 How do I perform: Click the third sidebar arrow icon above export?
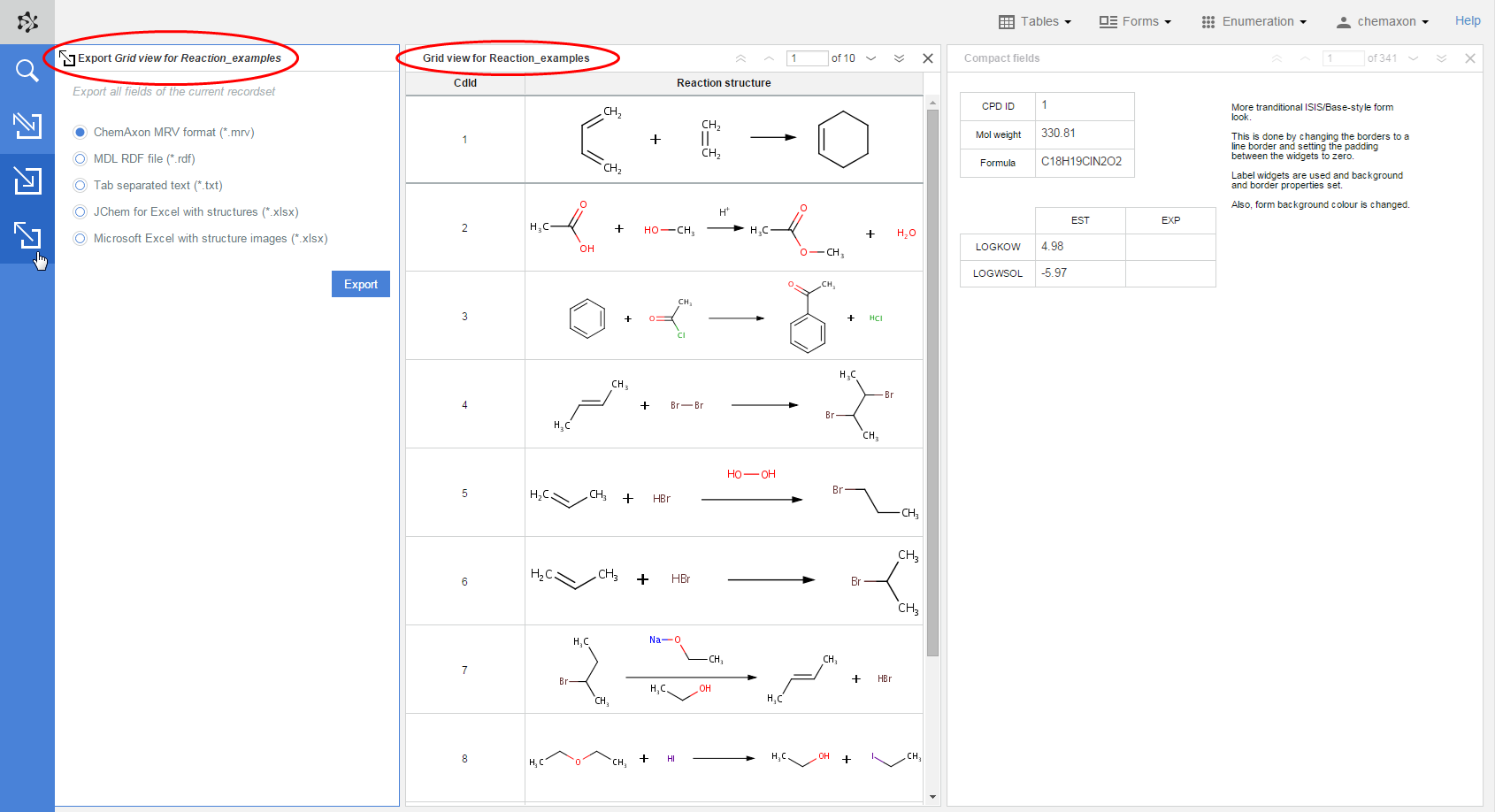point(27,180)
